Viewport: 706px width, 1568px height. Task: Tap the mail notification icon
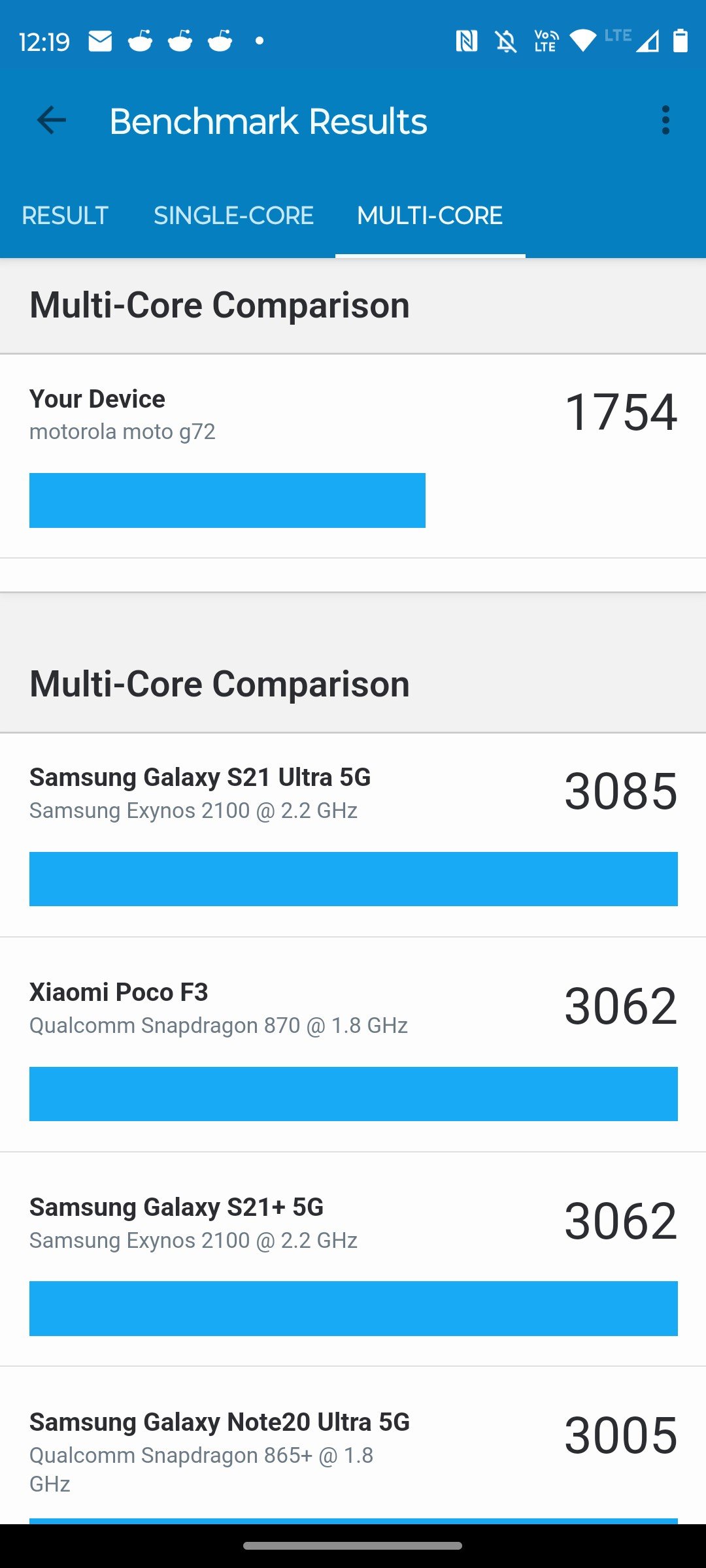click(x=100, y=41)
